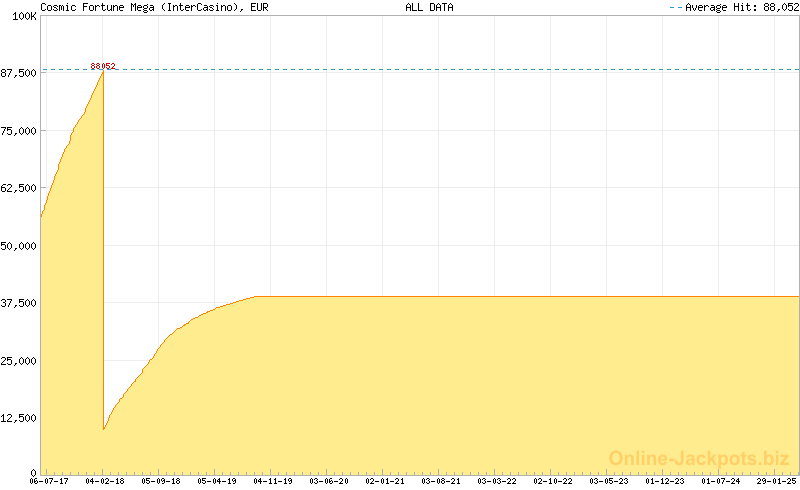Screen dimensions: 800x490
Task: Select the 03-06-20 date label
Action: 329,481
